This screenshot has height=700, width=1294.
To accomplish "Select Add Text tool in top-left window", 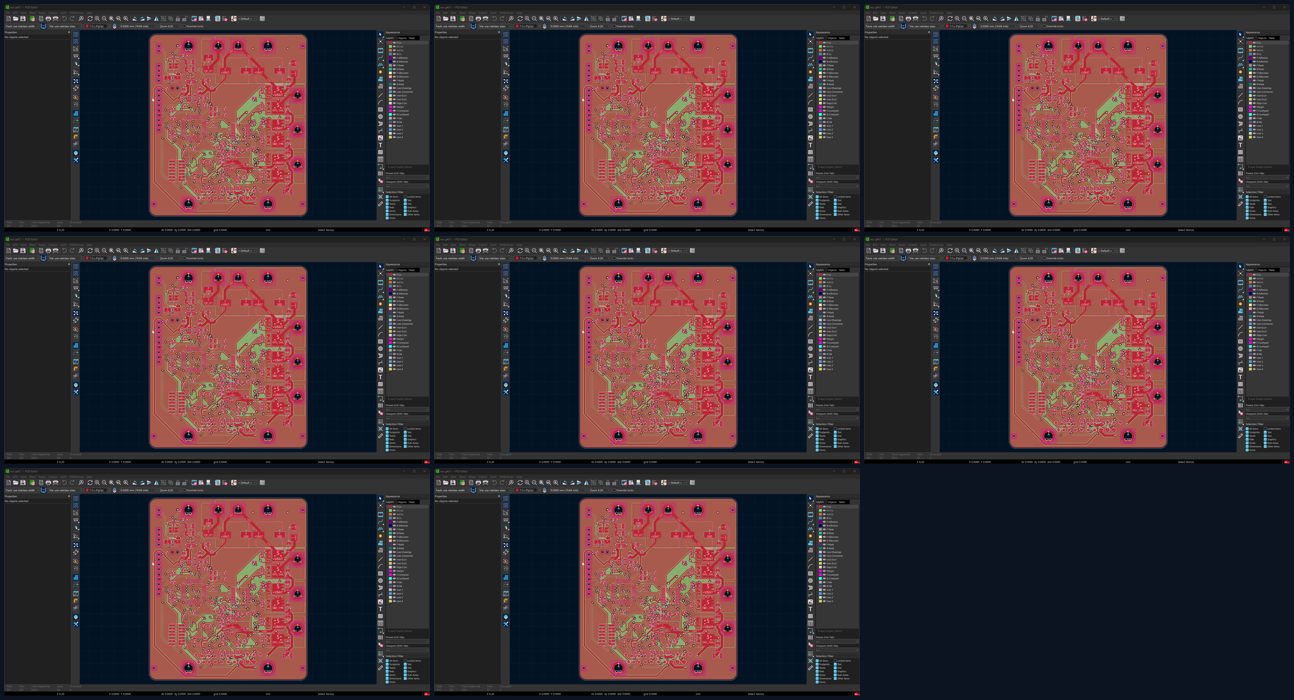I will [380, 145].
